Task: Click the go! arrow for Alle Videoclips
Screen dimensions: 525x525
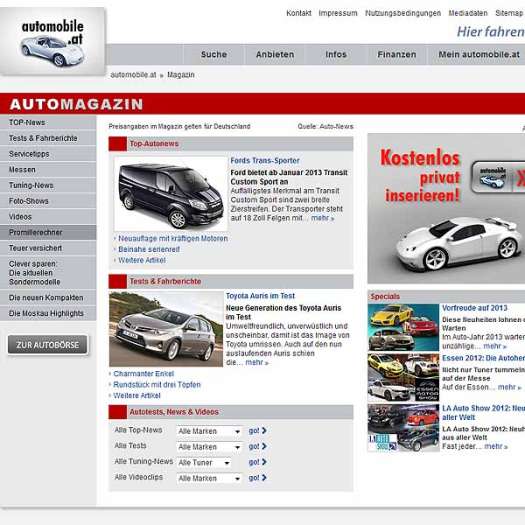Action: point(257,478)
